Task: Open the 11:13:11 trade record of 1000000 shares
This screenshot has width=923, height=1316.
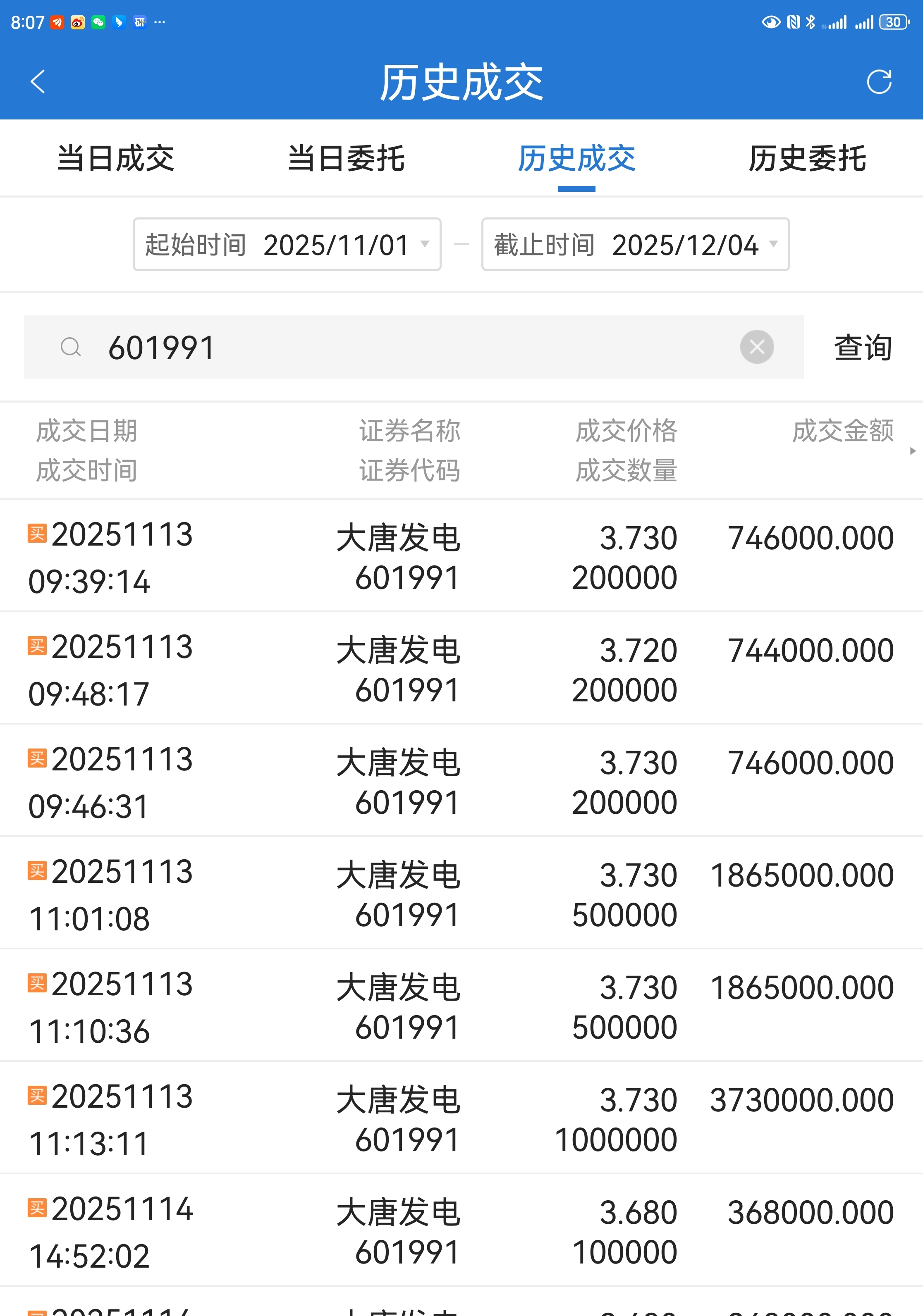Action: (x=461, y=1118)
